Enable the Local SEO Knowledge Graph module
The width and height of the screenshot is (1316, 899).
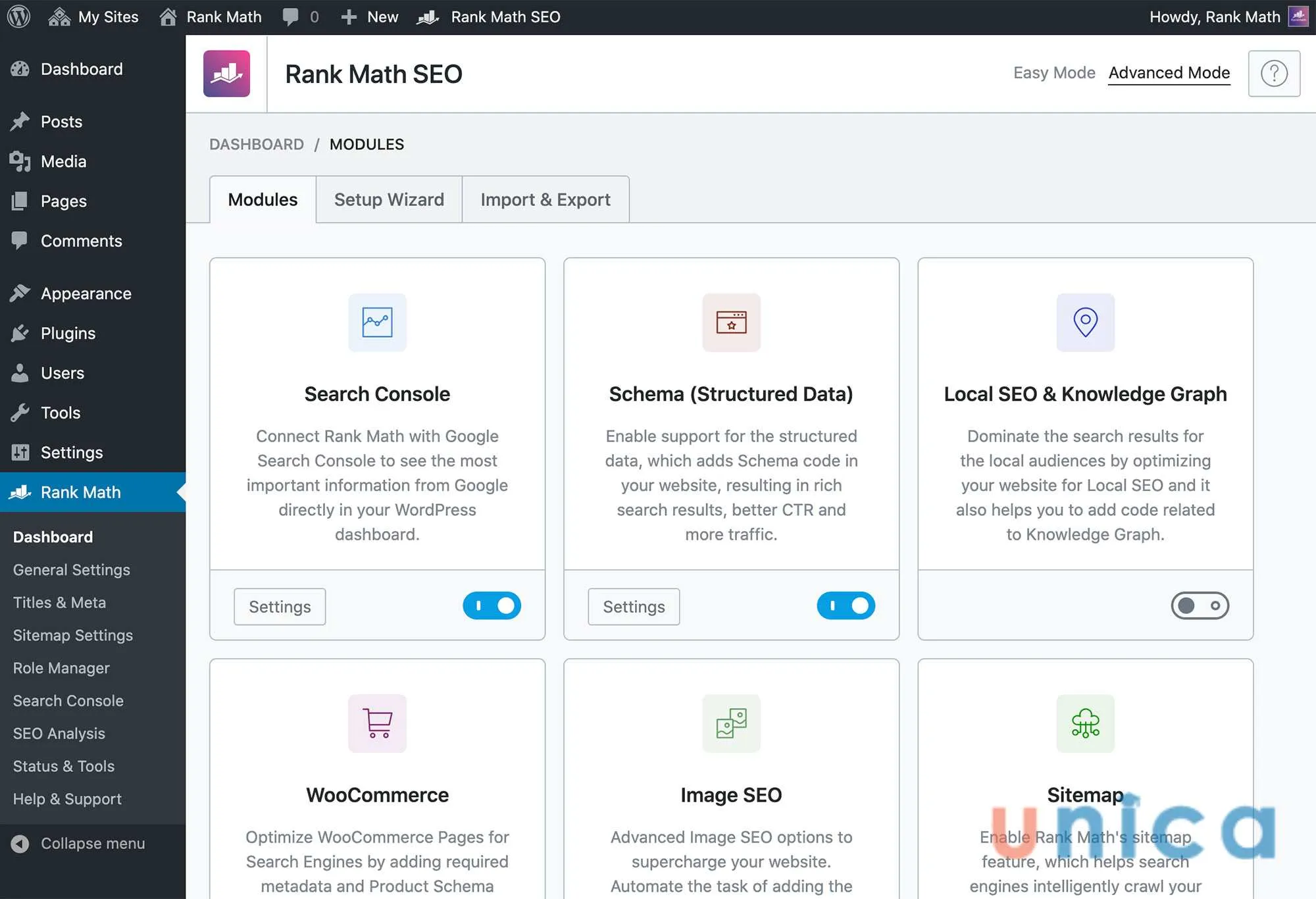[1200, 605]
